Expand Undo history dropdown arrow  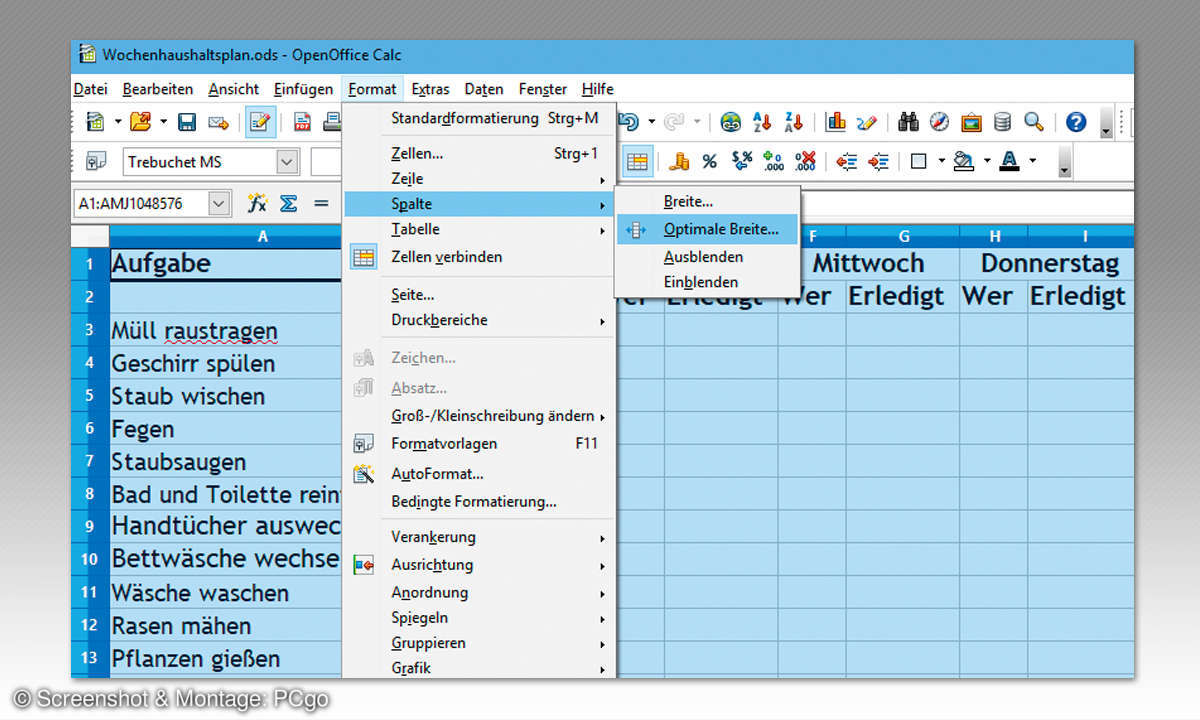651,122
